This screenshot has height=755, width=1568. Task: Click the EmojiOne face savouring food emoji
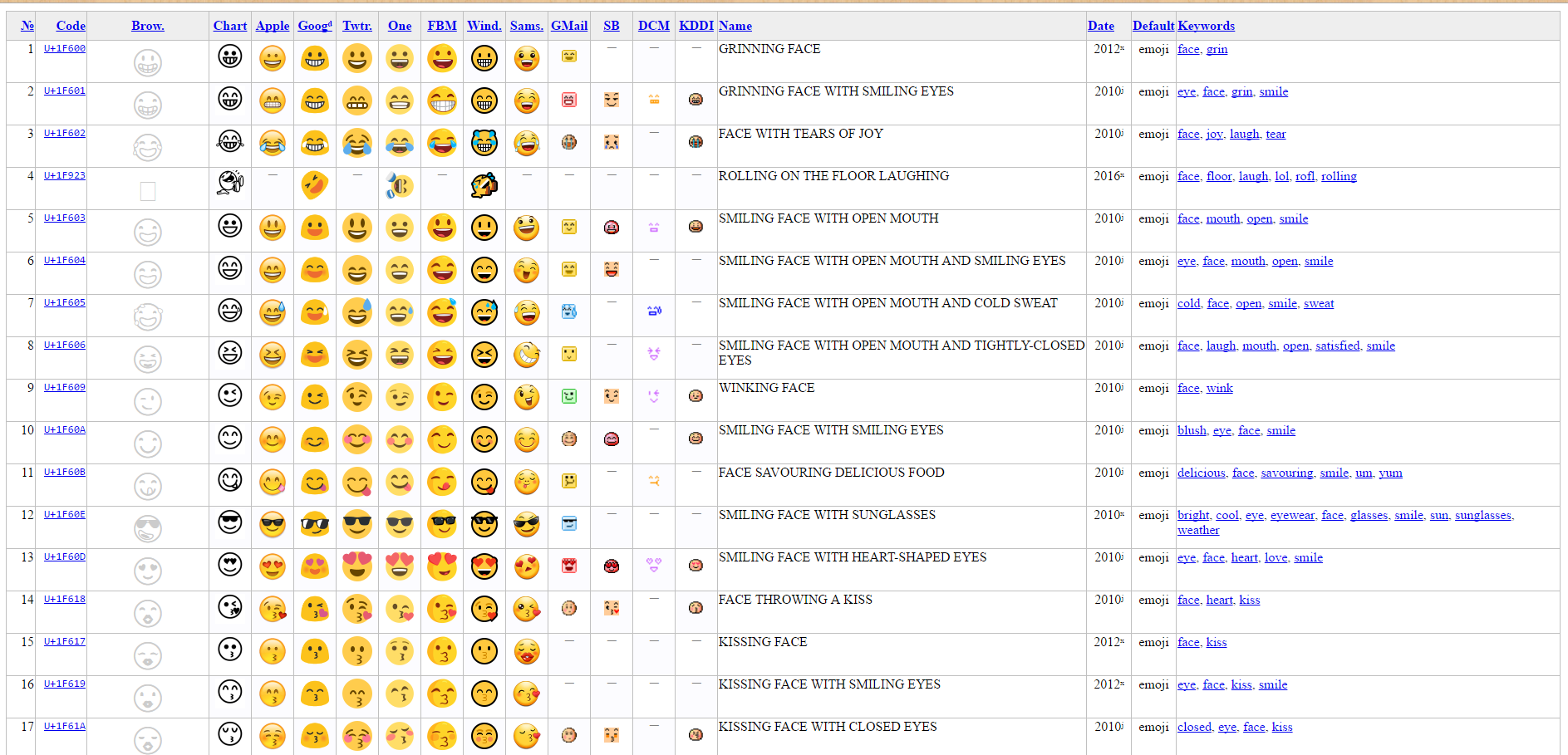coord(400,482)
